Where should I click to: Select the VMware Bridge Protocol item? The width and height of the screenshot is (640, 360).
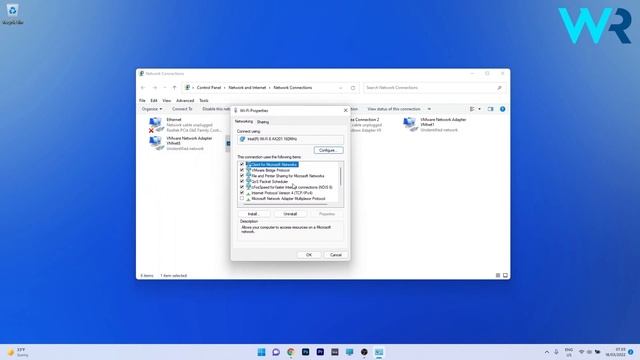coord(270,170)
